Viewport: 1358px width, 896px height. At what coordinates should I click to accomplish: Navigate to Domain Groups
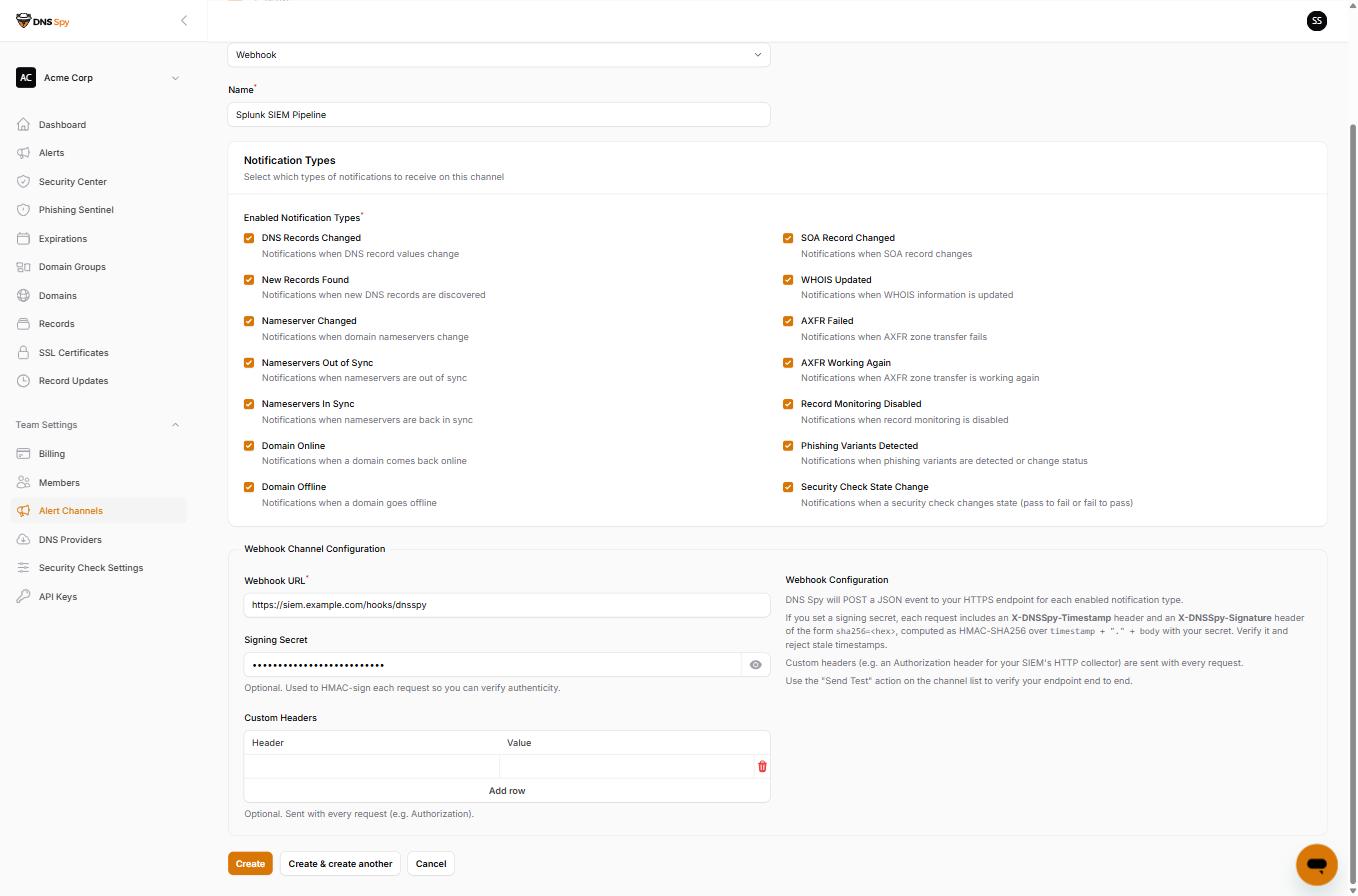click(x=98, y=267)
